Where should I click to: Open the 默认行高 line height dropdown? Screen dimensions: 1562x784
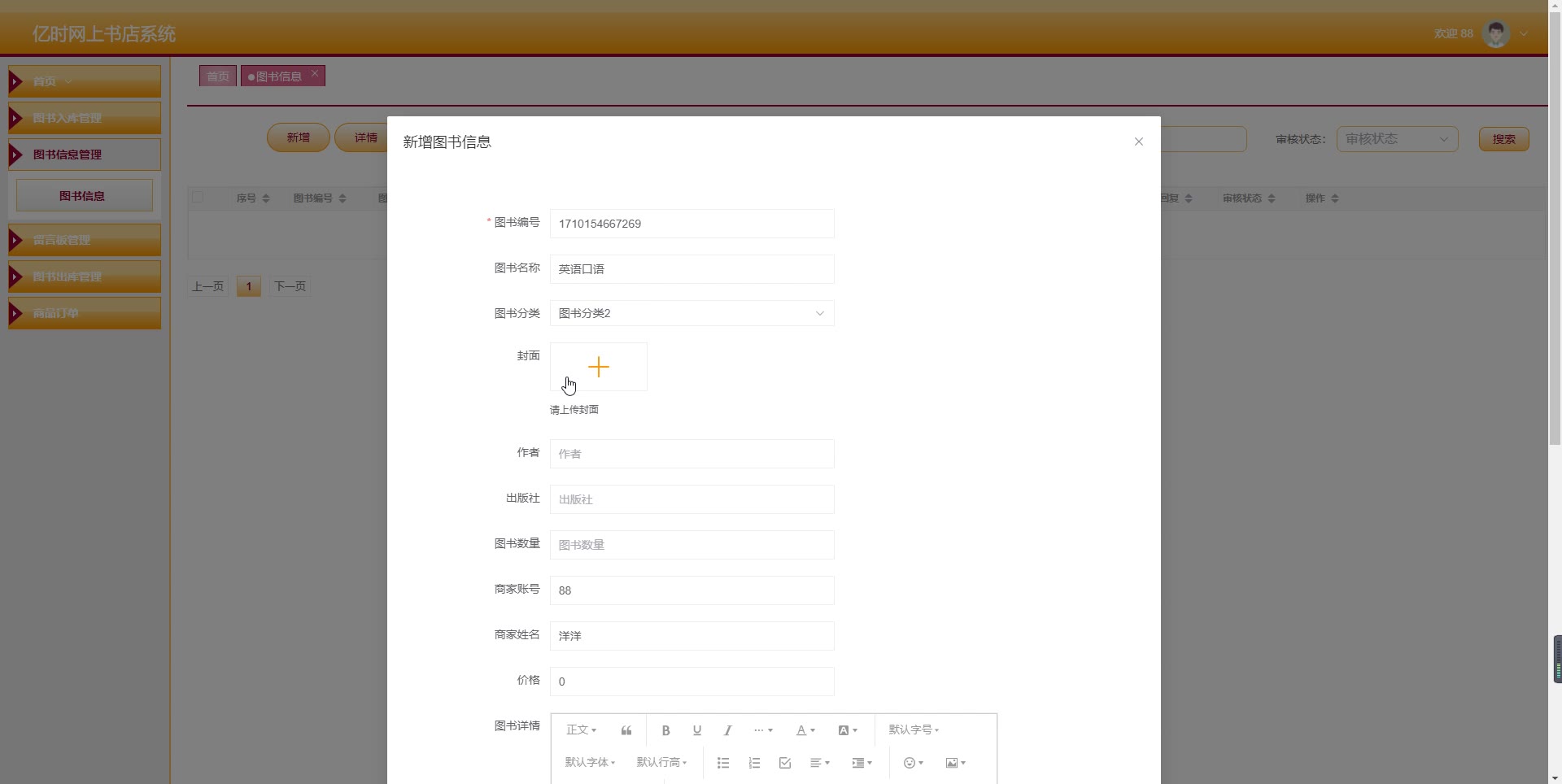(x=661, y=763)
